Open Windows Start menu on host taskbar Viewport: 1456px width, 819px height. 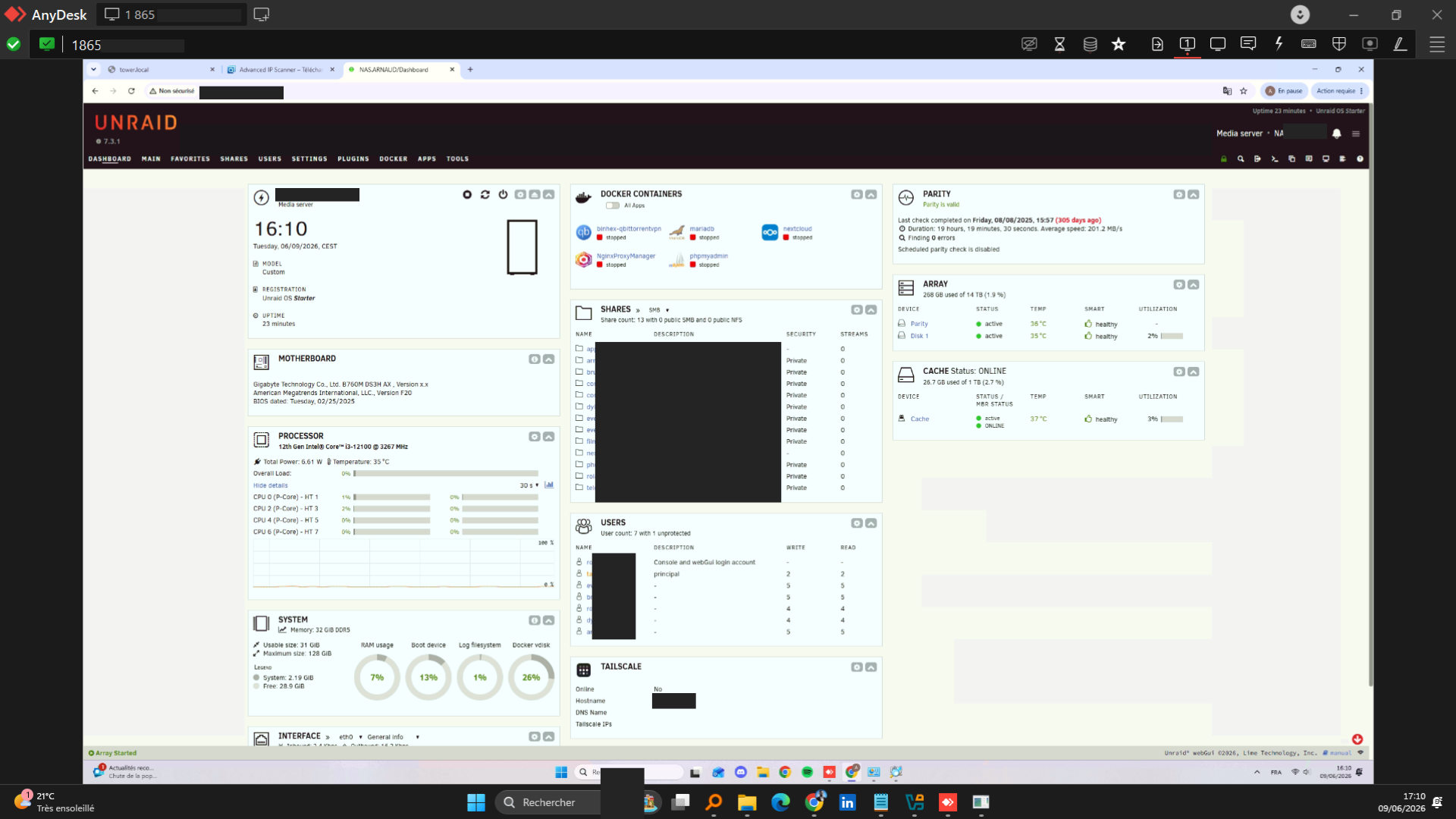476,802
